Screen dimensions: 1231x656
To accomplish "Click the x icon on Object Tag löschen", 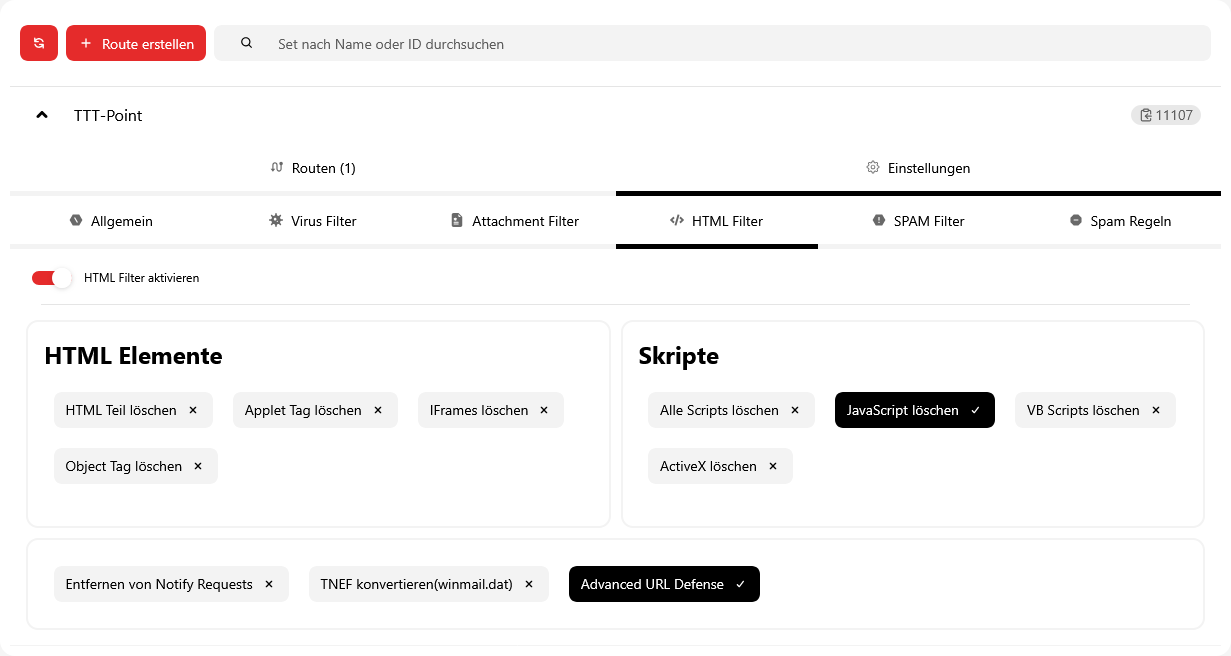I will tap(198, 466).
